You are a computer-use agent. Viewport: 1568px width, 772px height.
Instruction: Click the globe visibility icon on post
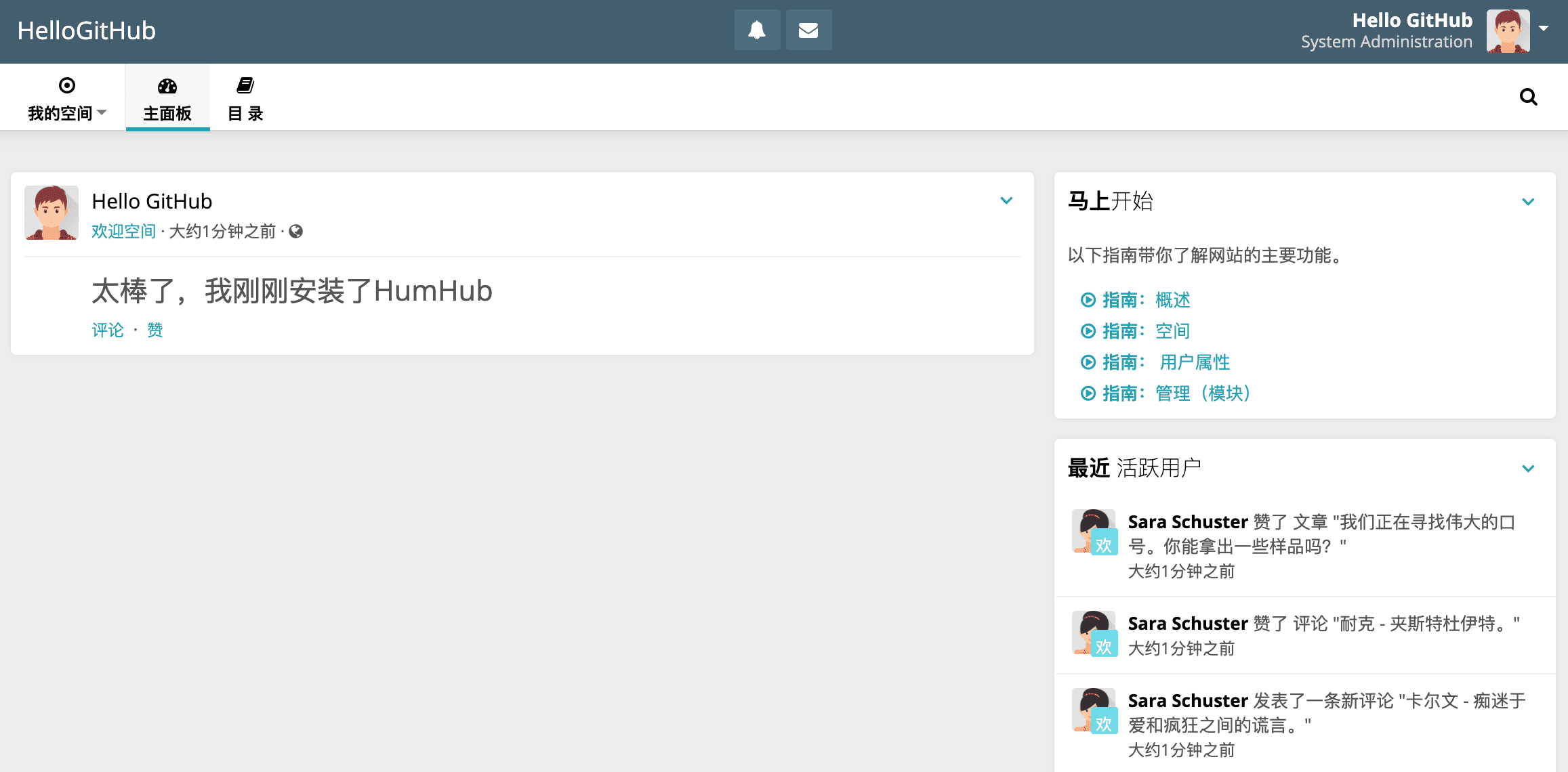click(296, 232)
